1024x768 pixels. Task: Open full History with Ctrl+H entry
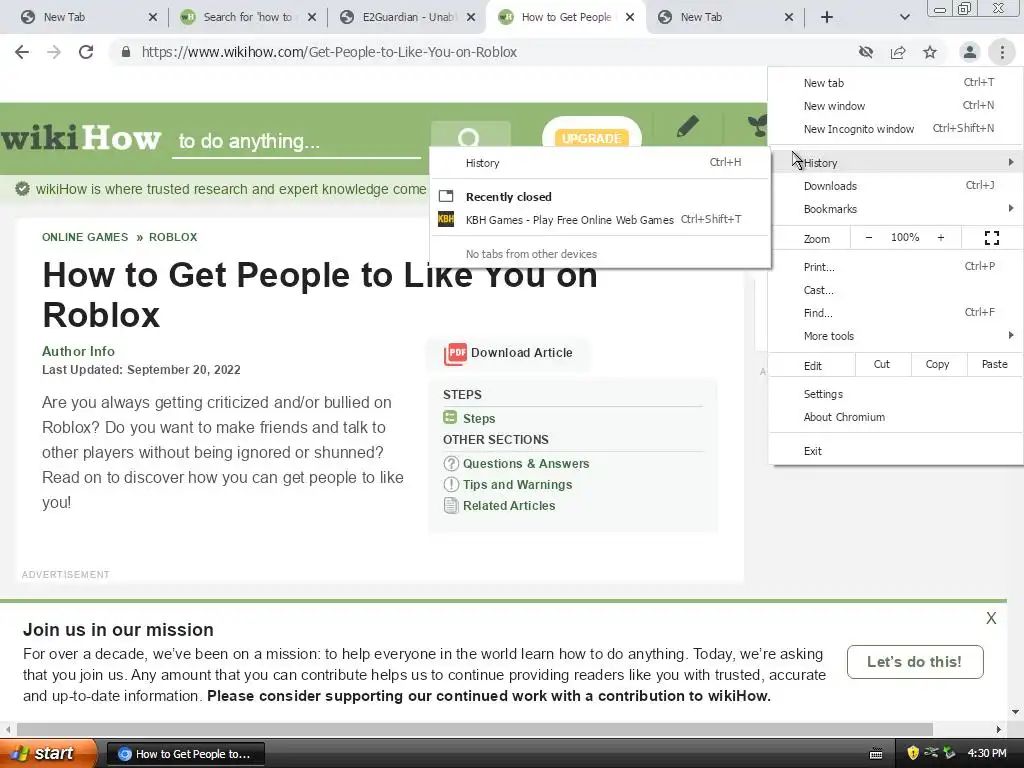point(600,163)
